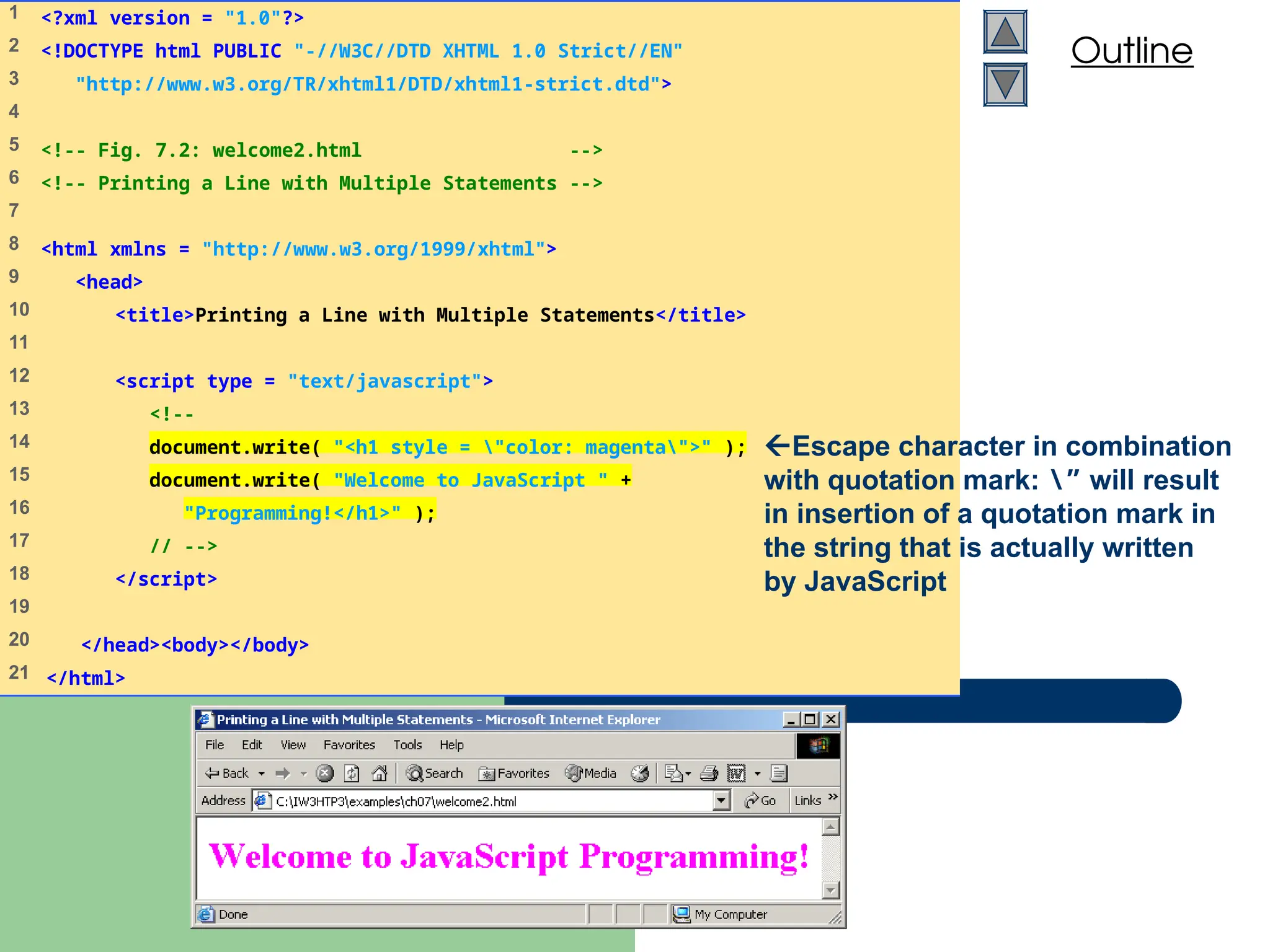The image size is (1270, 952).
Task: Expand the Mail icon dropdown arrow
Action: coord(688,773)
